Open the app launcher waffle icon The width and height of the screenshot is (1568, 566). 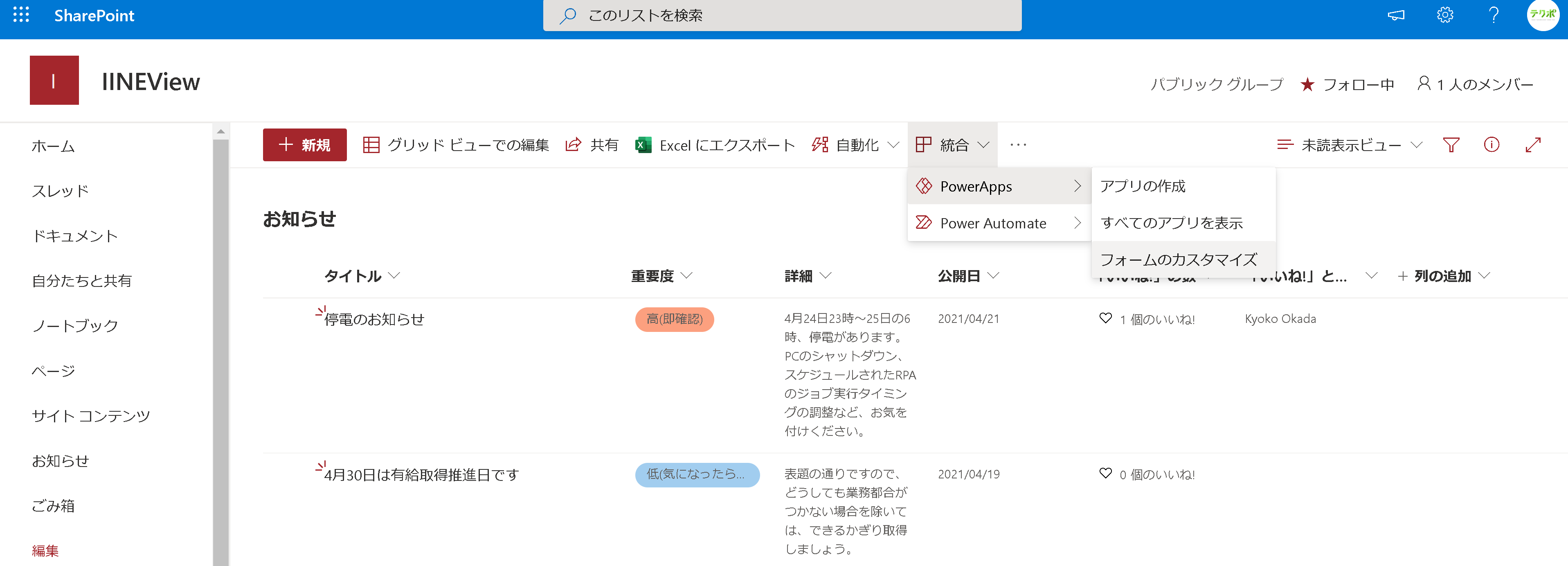pyautogui.click(x=21, y=15)
